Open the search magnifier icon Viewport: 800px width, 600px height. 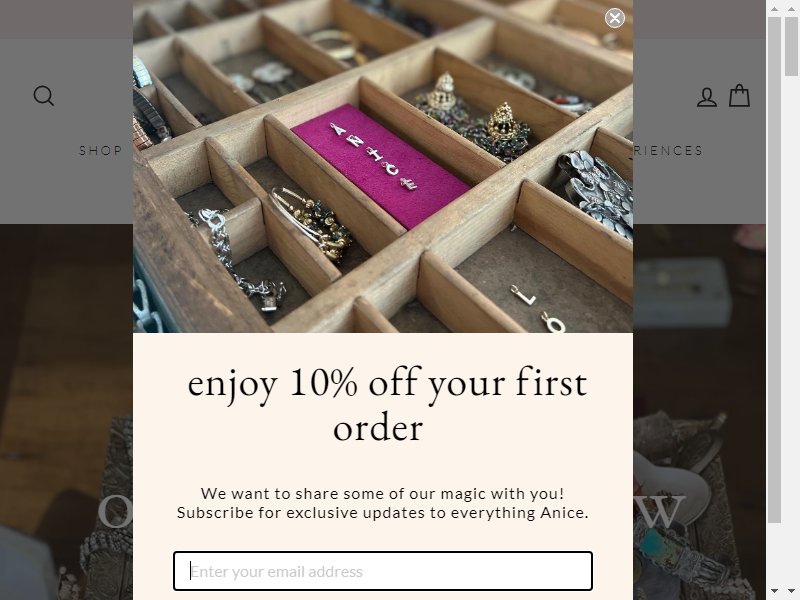tap(43, 96)
